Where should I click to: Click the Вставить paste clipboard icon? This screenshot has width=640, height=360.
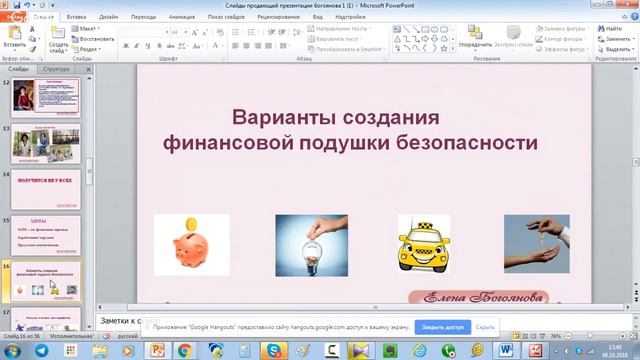click(15, 33)
